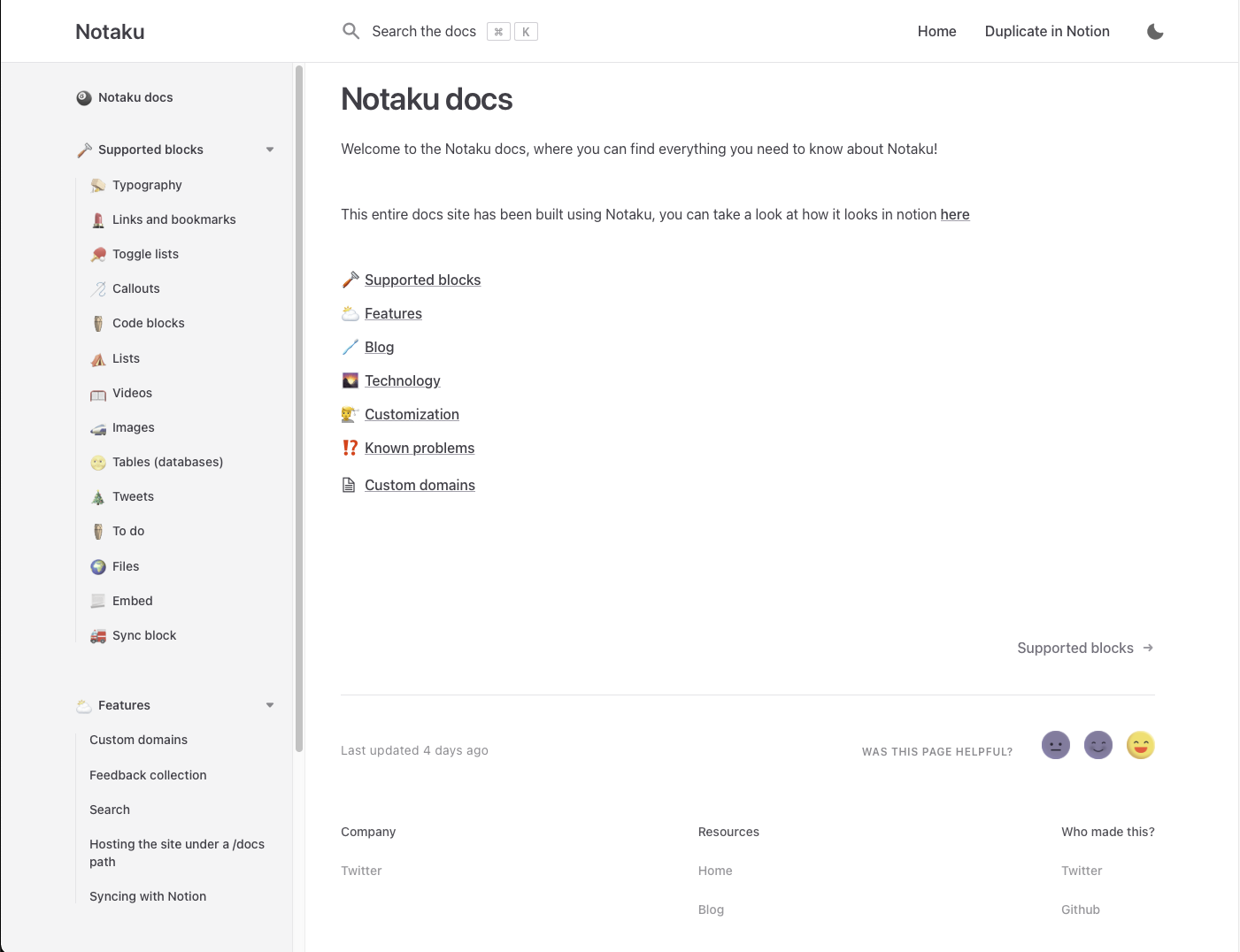
Task: Click the Typography sidebar icon
Action: (x=98, y=185)
